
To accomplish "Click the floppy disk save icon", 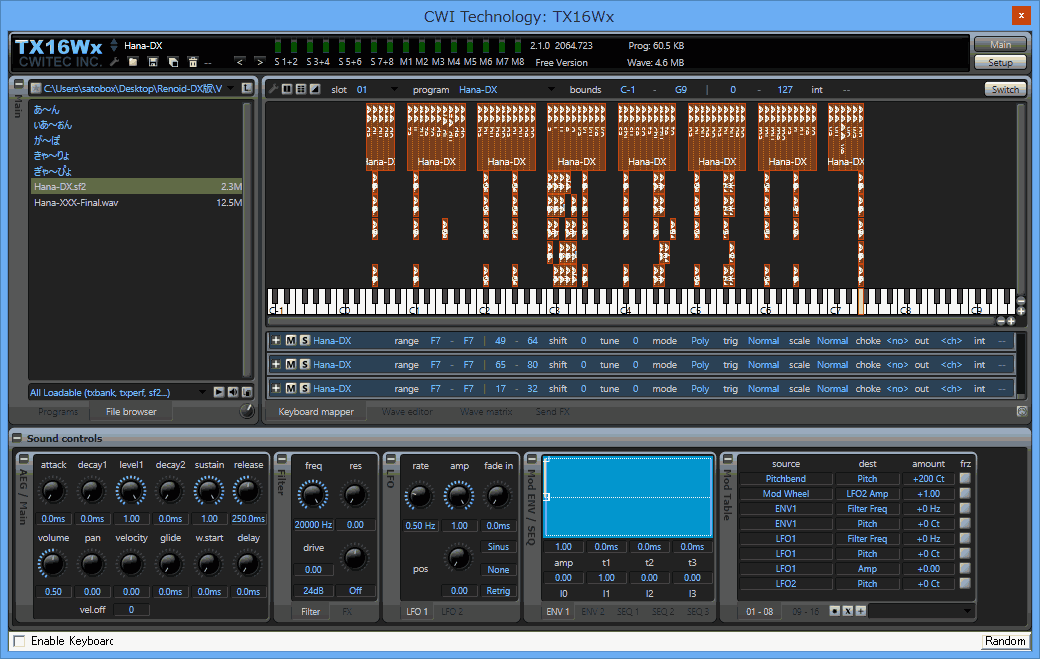I will pyautogui.click(x=153, y=62).
